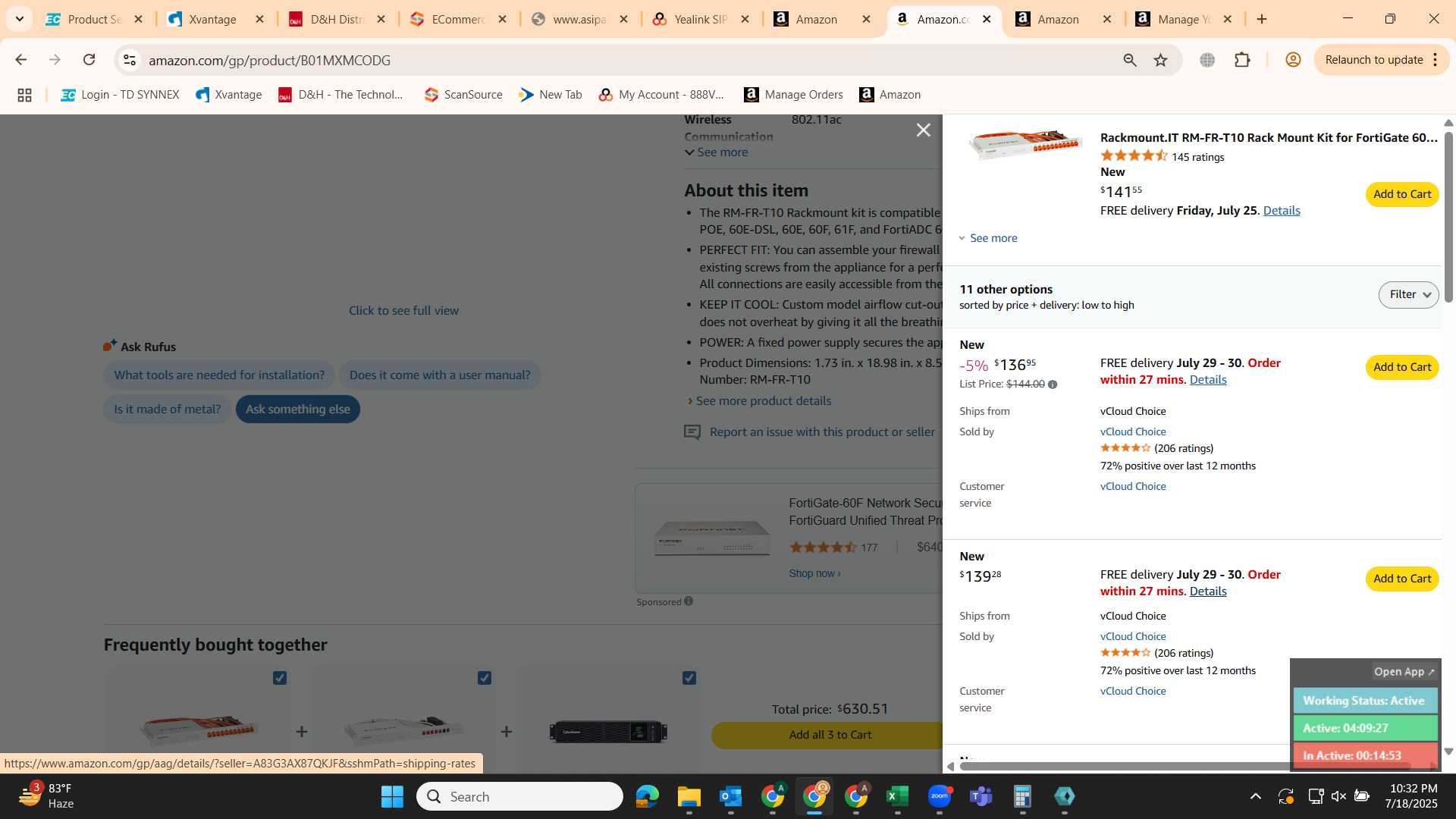Open the Filter dropdown for other options

tap(1408, 294)
